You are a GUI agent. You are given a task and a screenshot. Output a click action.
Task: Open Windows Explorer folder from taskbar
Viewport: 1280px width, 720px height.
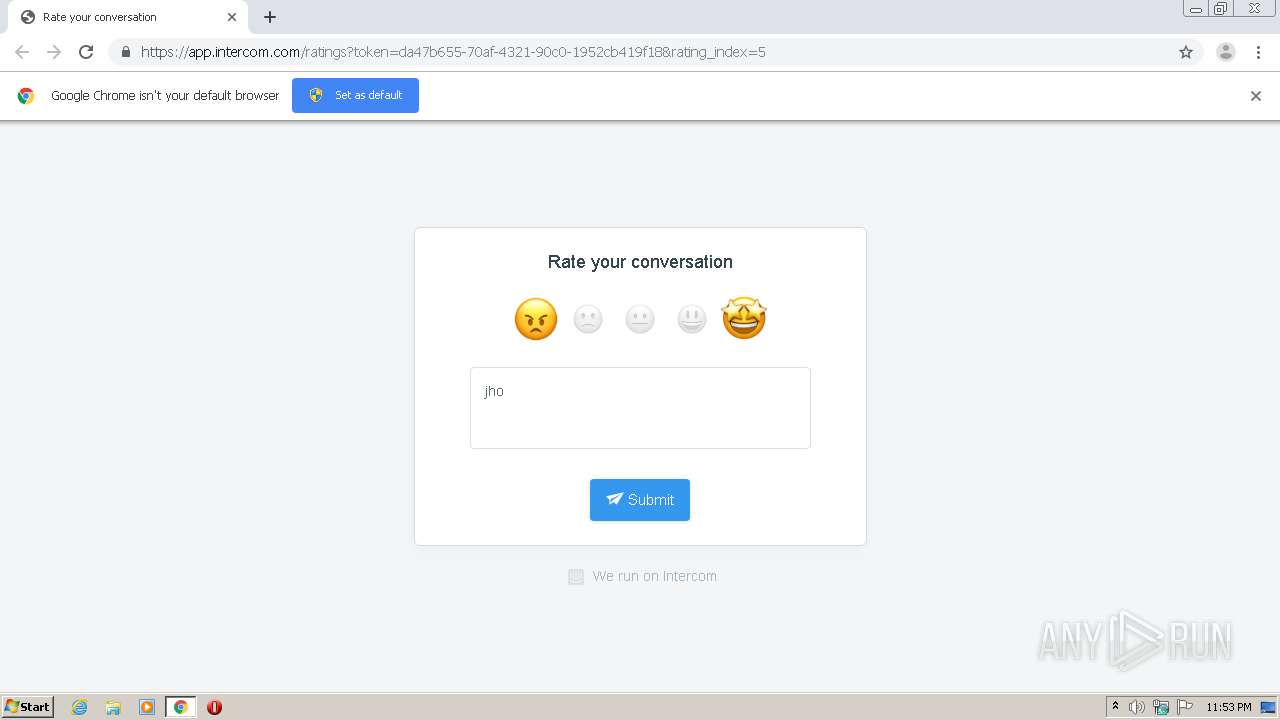[x=113, y=707]
